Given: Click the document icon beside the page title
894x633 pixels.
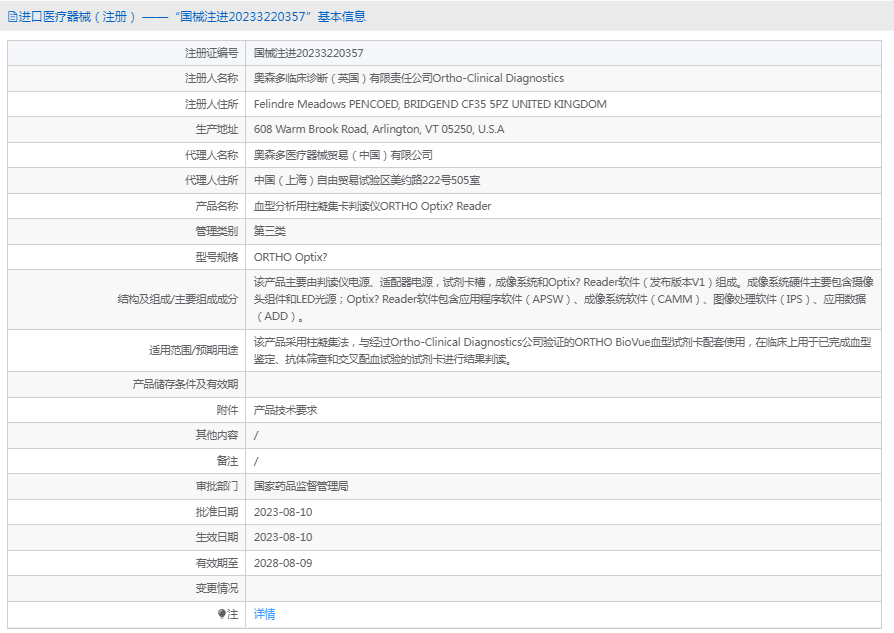Looking at the screenshot, I should click(x=12, y=17).
